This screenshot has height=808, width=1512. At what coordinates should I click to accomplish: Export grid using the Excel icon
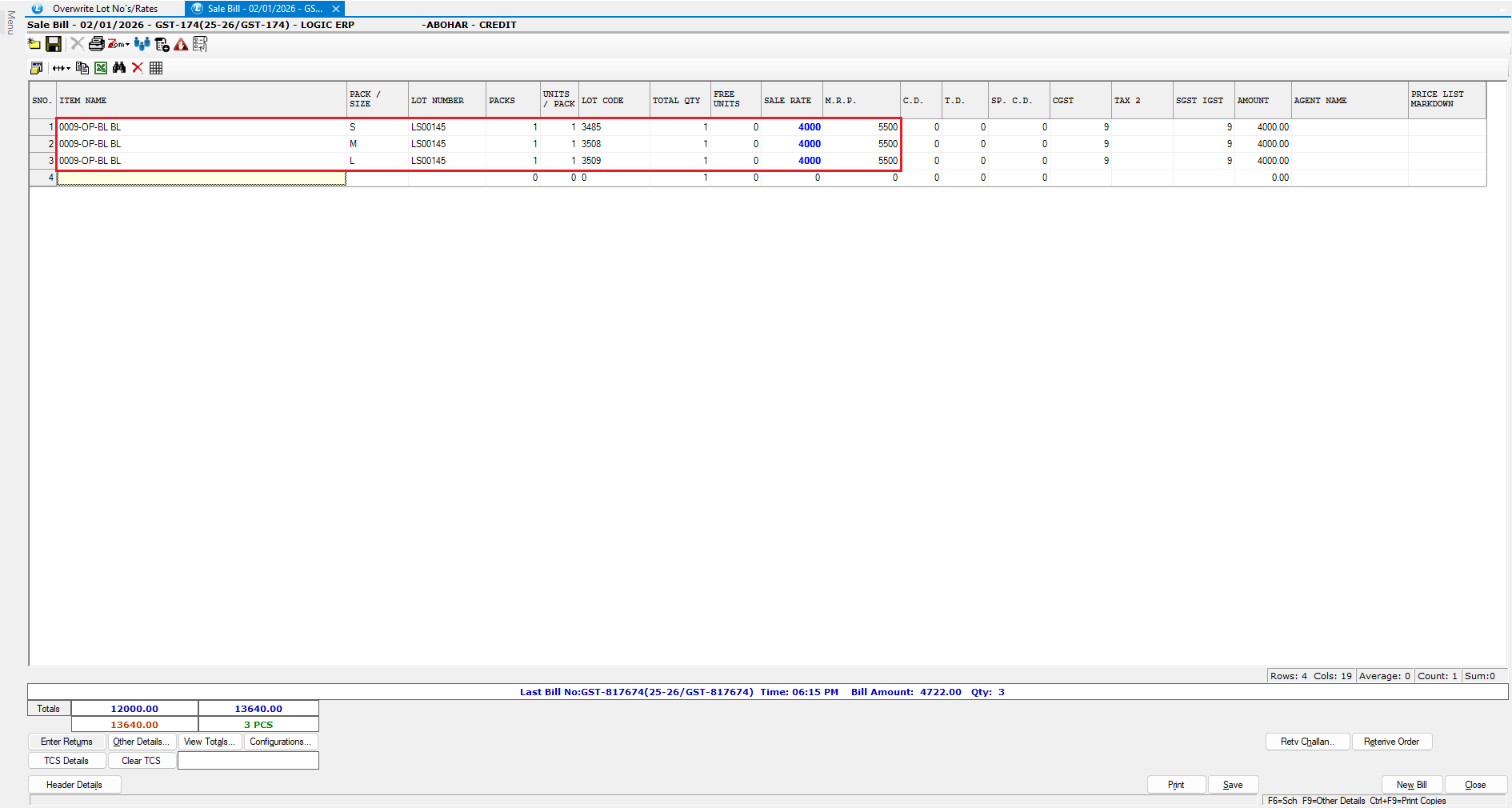pyautogui.click(x=101, y=68)
